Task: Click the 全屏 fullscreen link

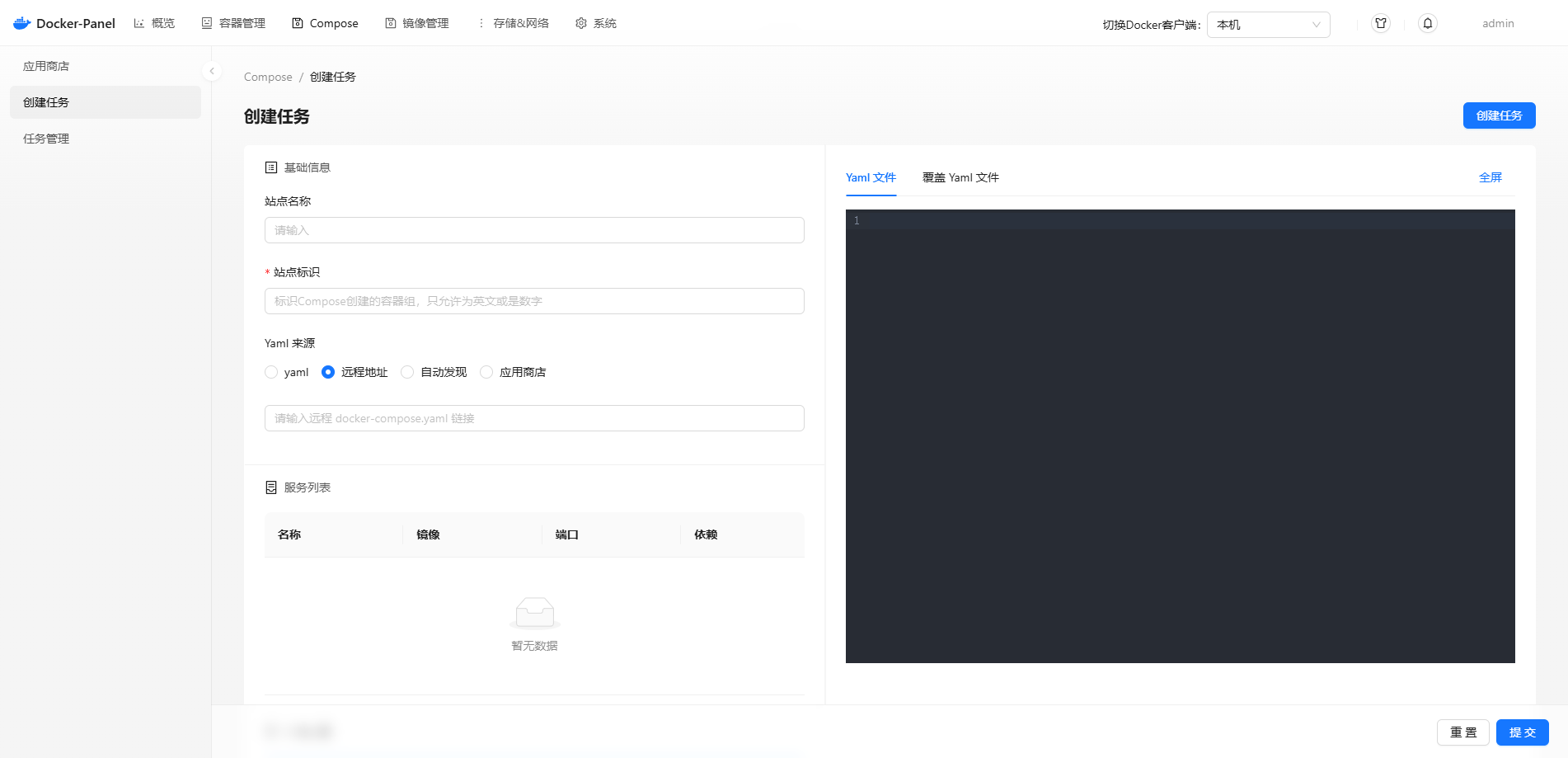Action: [1490, 177]
